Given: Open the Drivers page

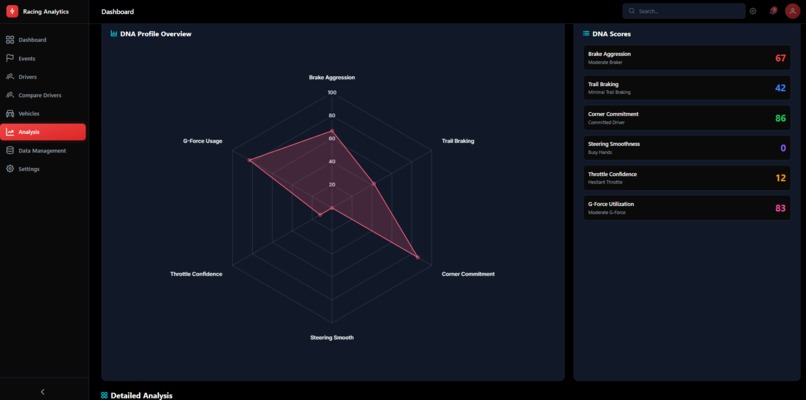Looking at the screenshot, I should (43, 77).
